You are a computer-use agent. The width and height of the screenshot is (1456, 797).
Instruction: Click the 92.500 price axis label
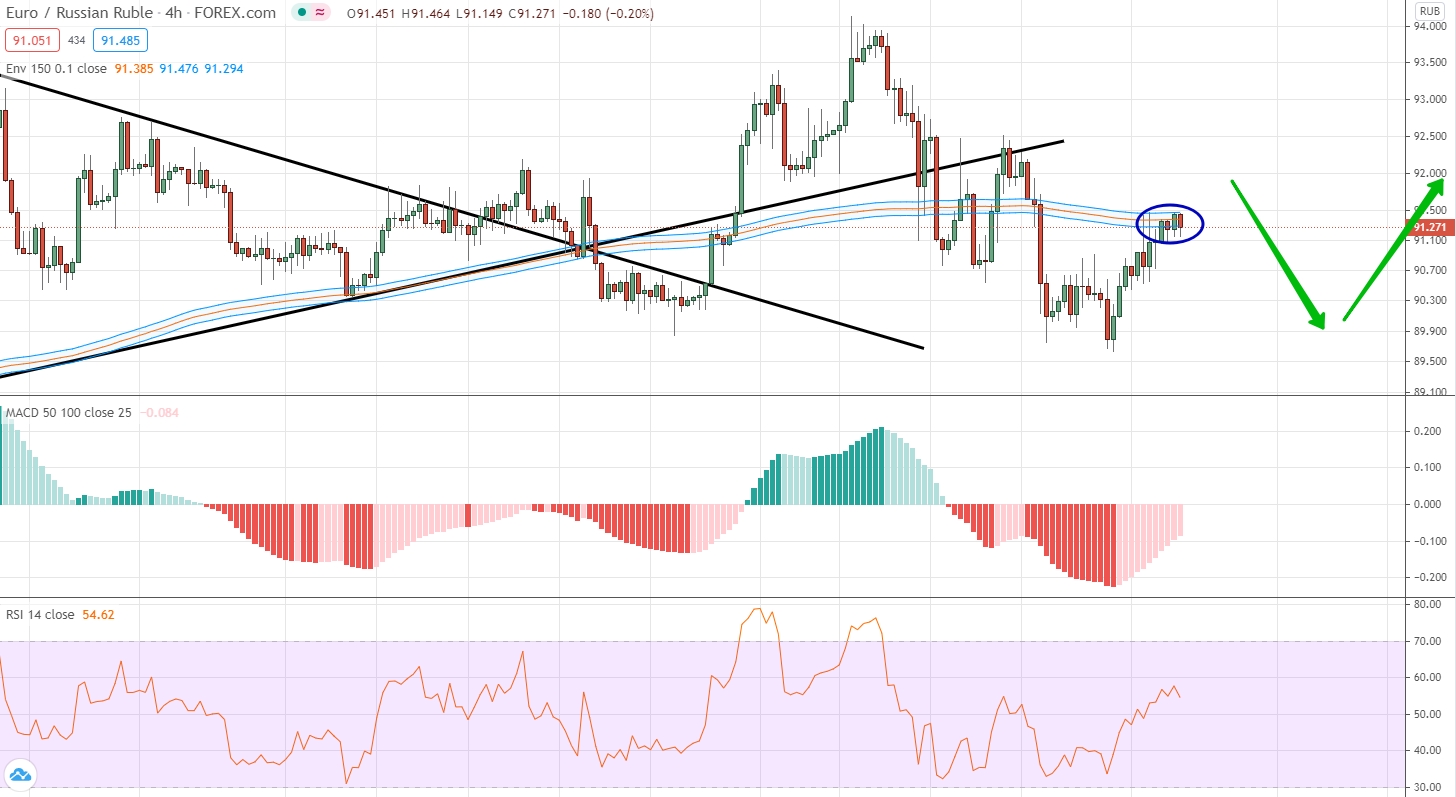[x=1431, y=137]
